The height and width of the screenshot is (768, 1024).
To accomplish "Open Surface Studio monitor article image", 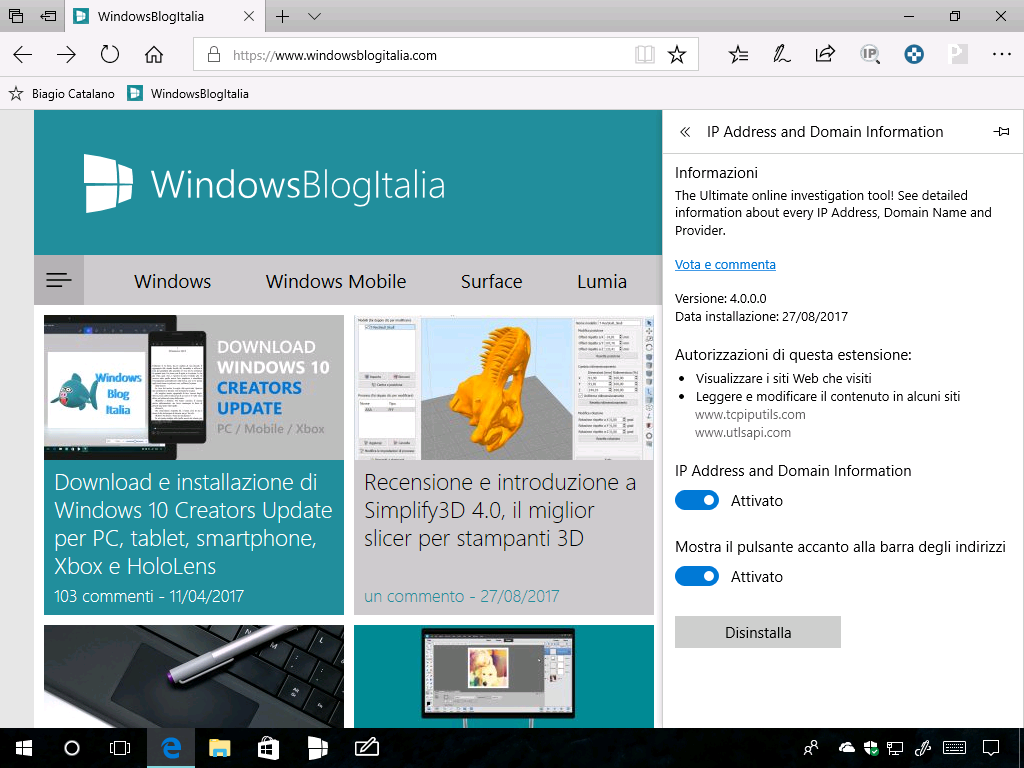I will 504,677.
